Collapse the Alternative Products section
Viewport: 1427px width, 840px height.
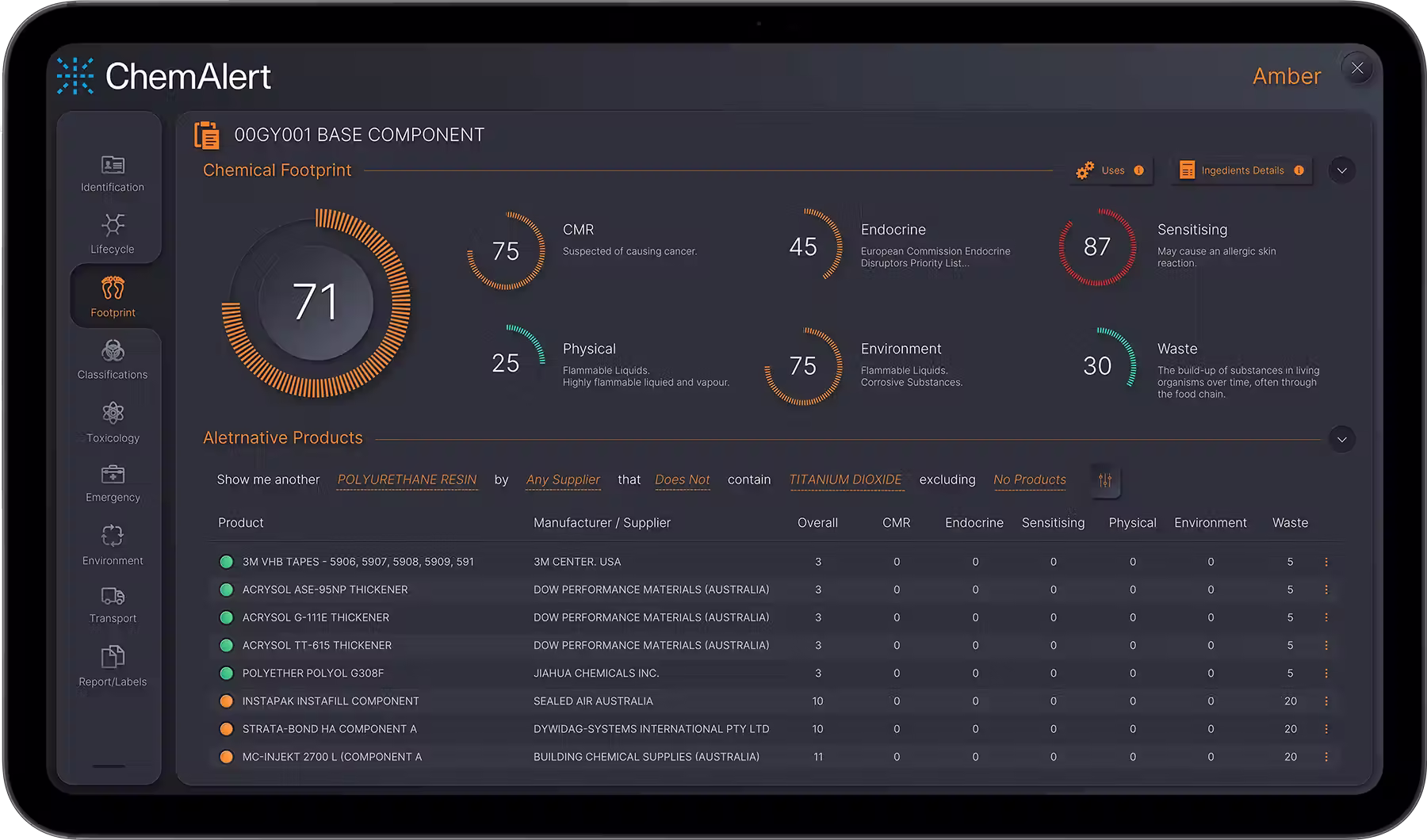point(1341,439)
